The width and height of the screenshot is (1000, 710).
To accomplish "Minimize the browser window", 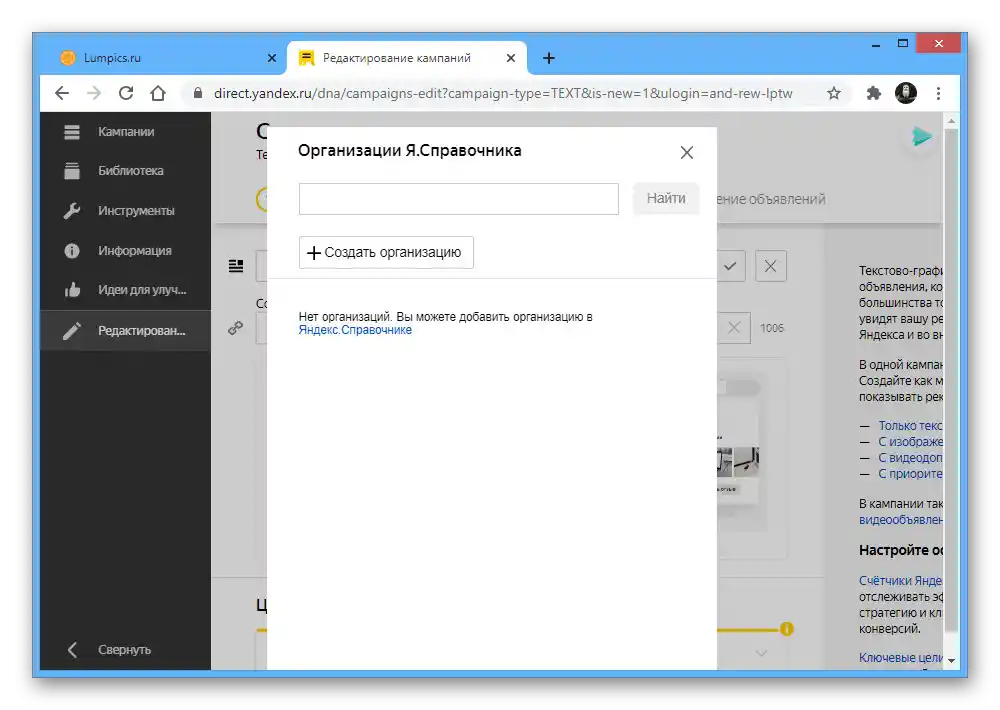I will tap(876, 45).
